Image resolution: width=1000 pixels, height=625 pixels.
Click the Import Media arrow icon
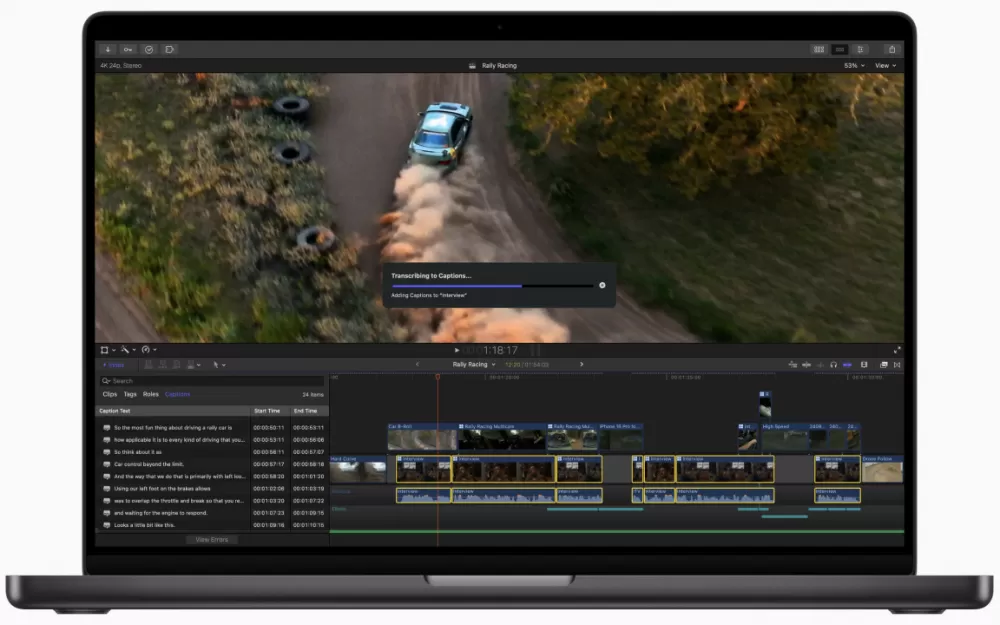tap(107, 49)
